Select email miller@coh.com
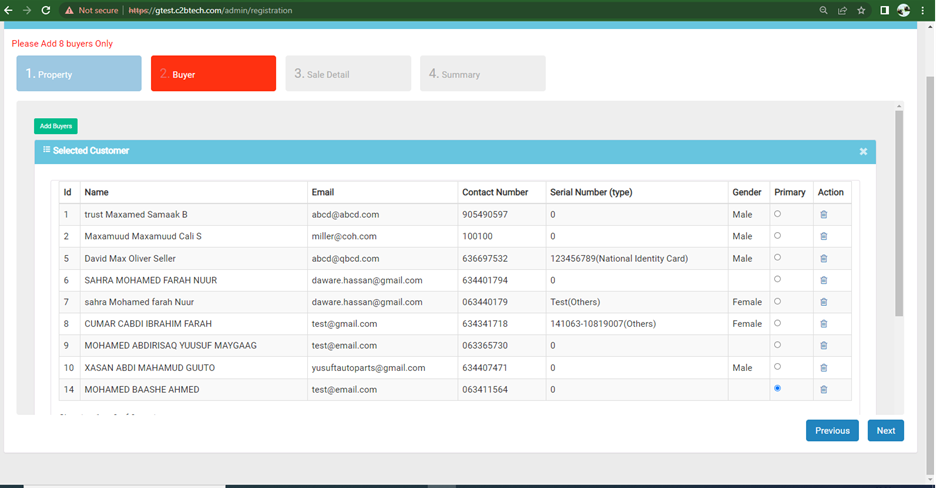 [344, 236]
